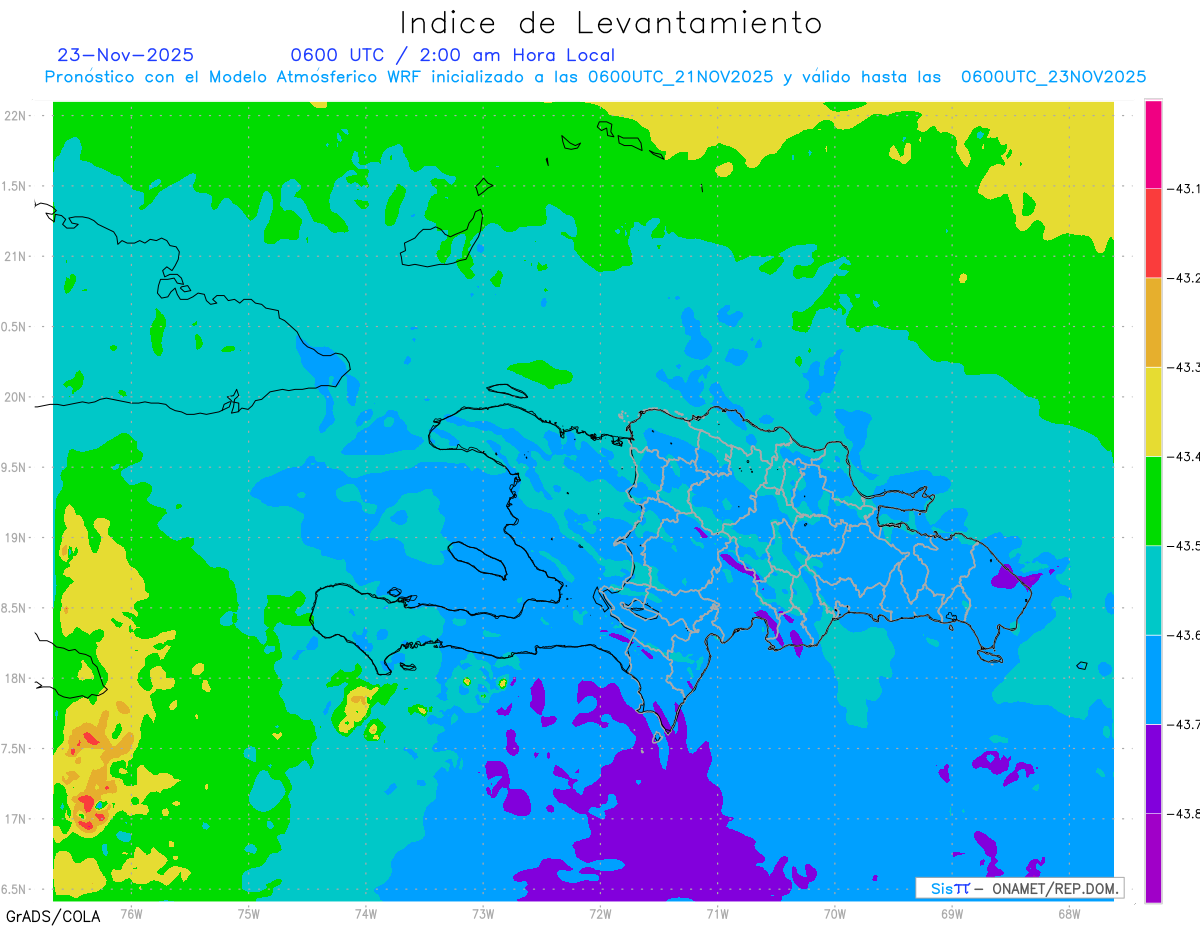Click the '17N' latitude label
Screen dimensions: 1200x927
pos(17,819)
